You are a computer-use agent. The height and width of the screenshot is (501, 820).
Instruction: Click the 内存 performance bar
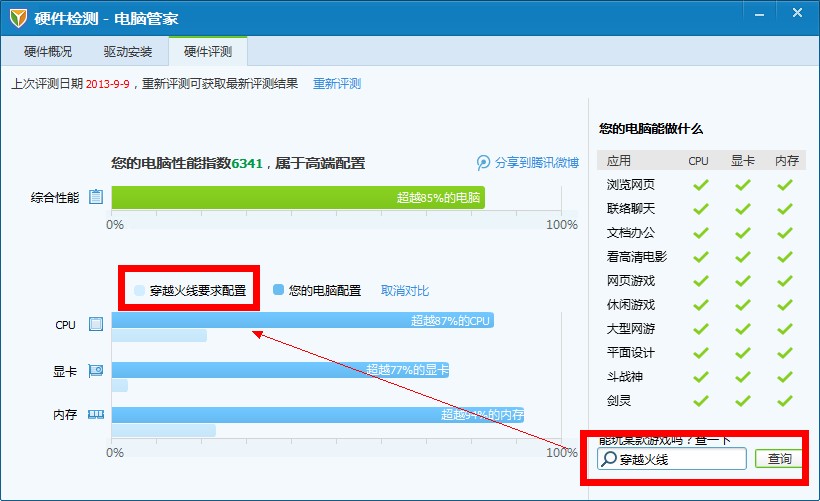(318, 415)
